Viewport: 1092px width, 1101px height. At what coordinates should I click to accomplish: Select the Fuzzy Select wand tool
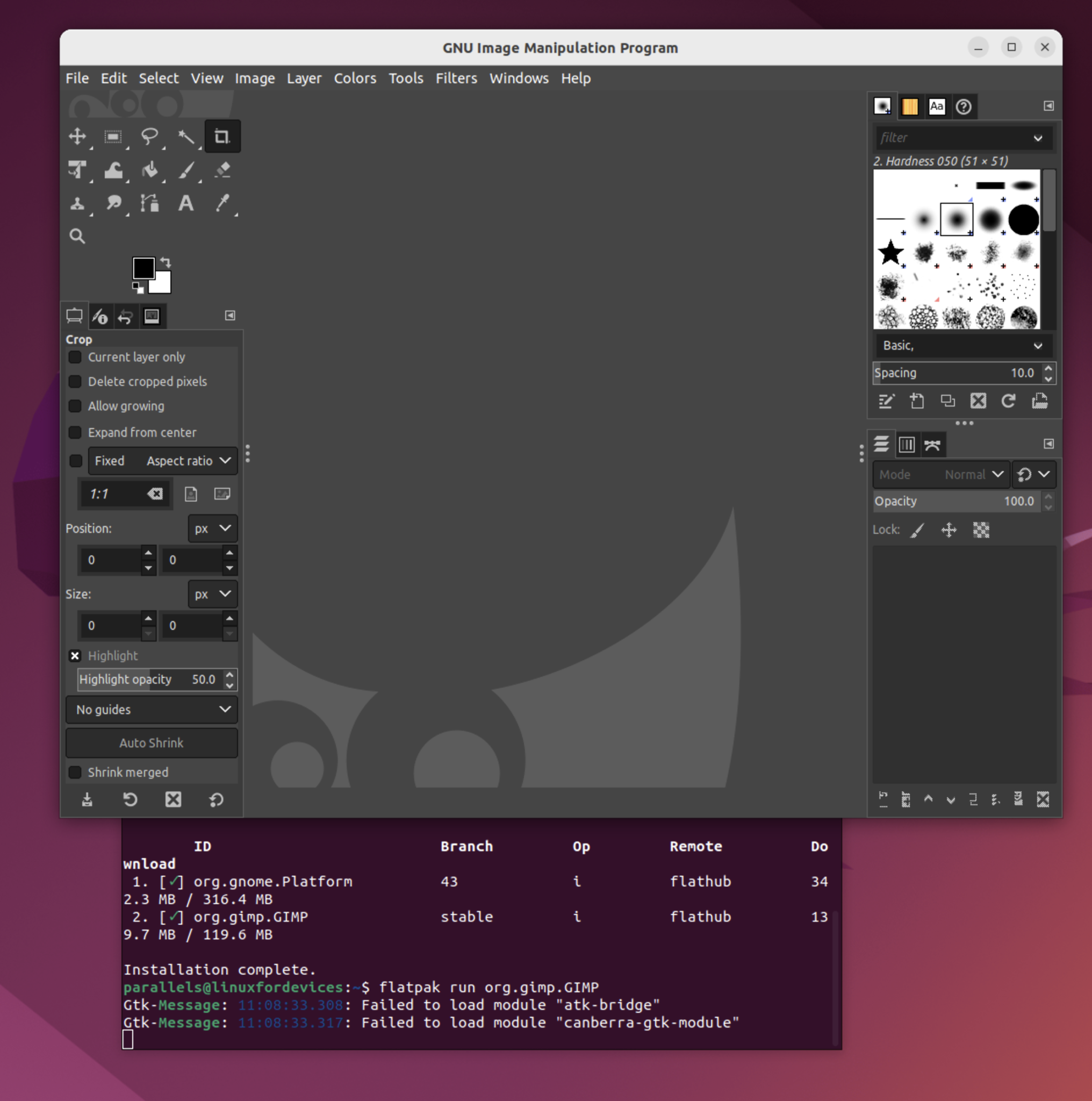tap(187, 137)
